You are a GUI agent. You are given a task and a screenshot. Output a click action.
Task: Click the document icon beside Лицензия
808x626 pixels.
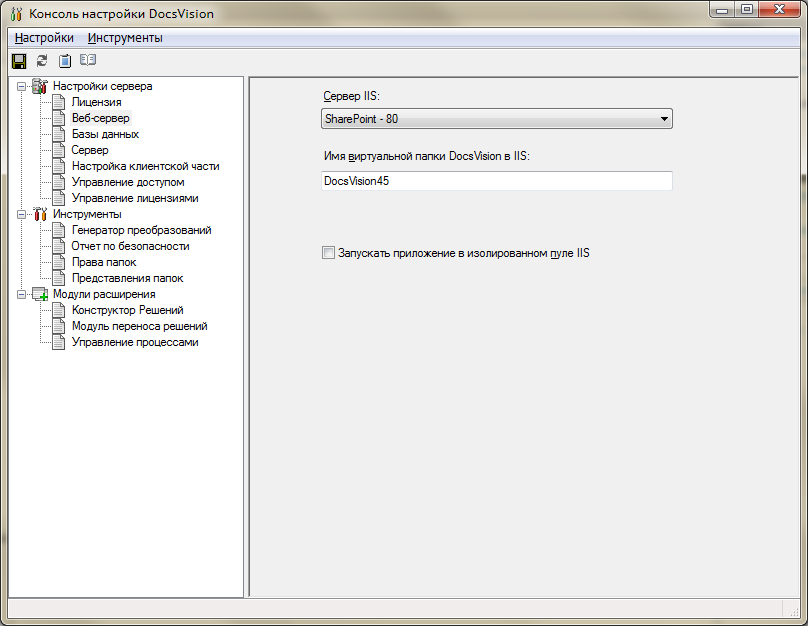click(x=57, y=102)
